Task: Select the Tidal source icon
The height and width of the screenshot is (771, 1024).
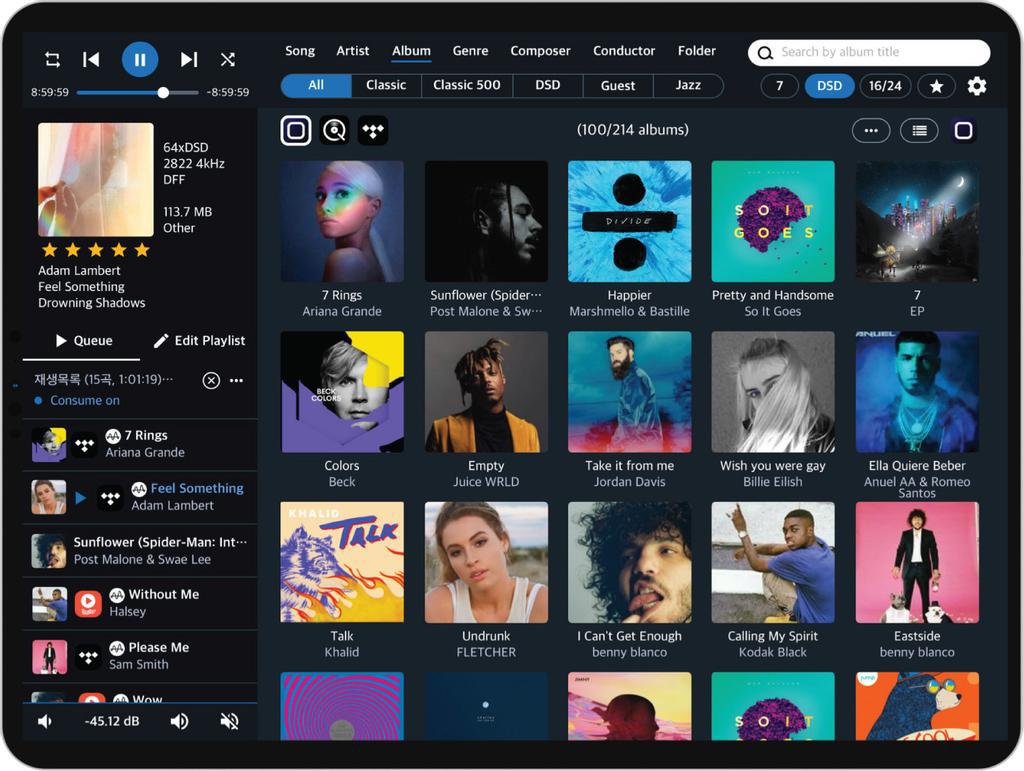Action: point(373,131)
